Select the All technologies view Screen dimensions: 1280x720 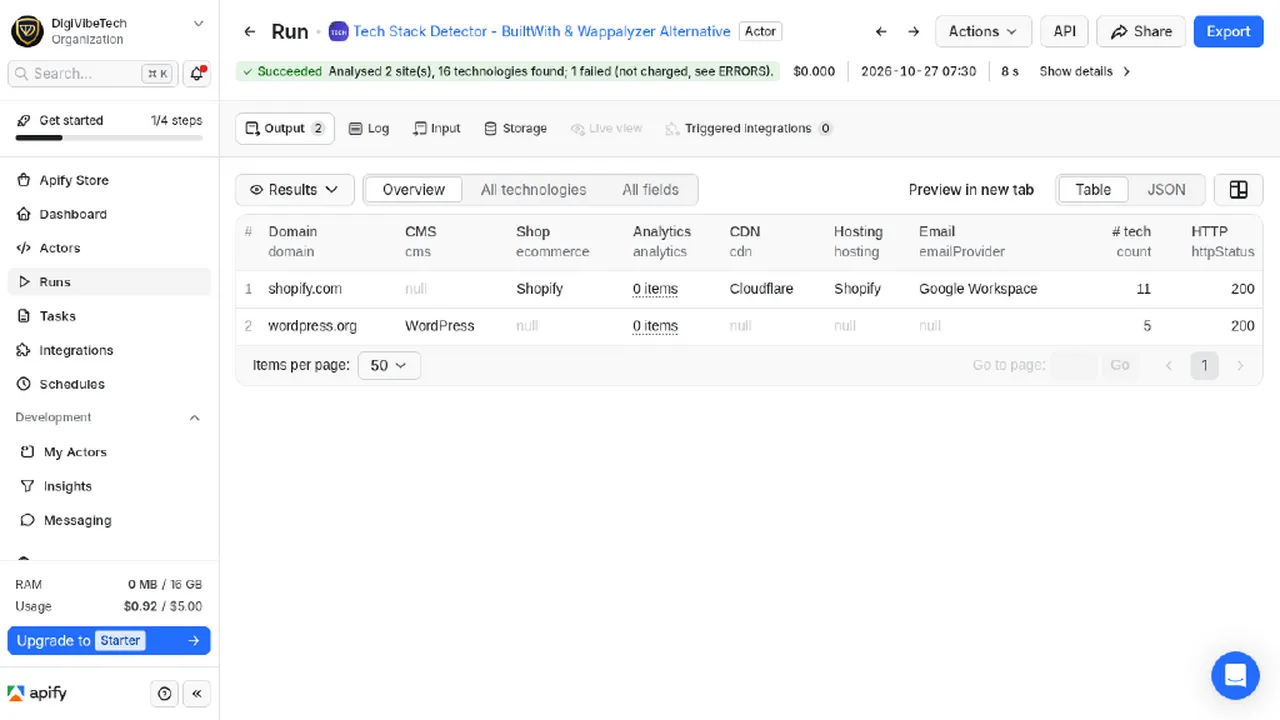[533, 190]
